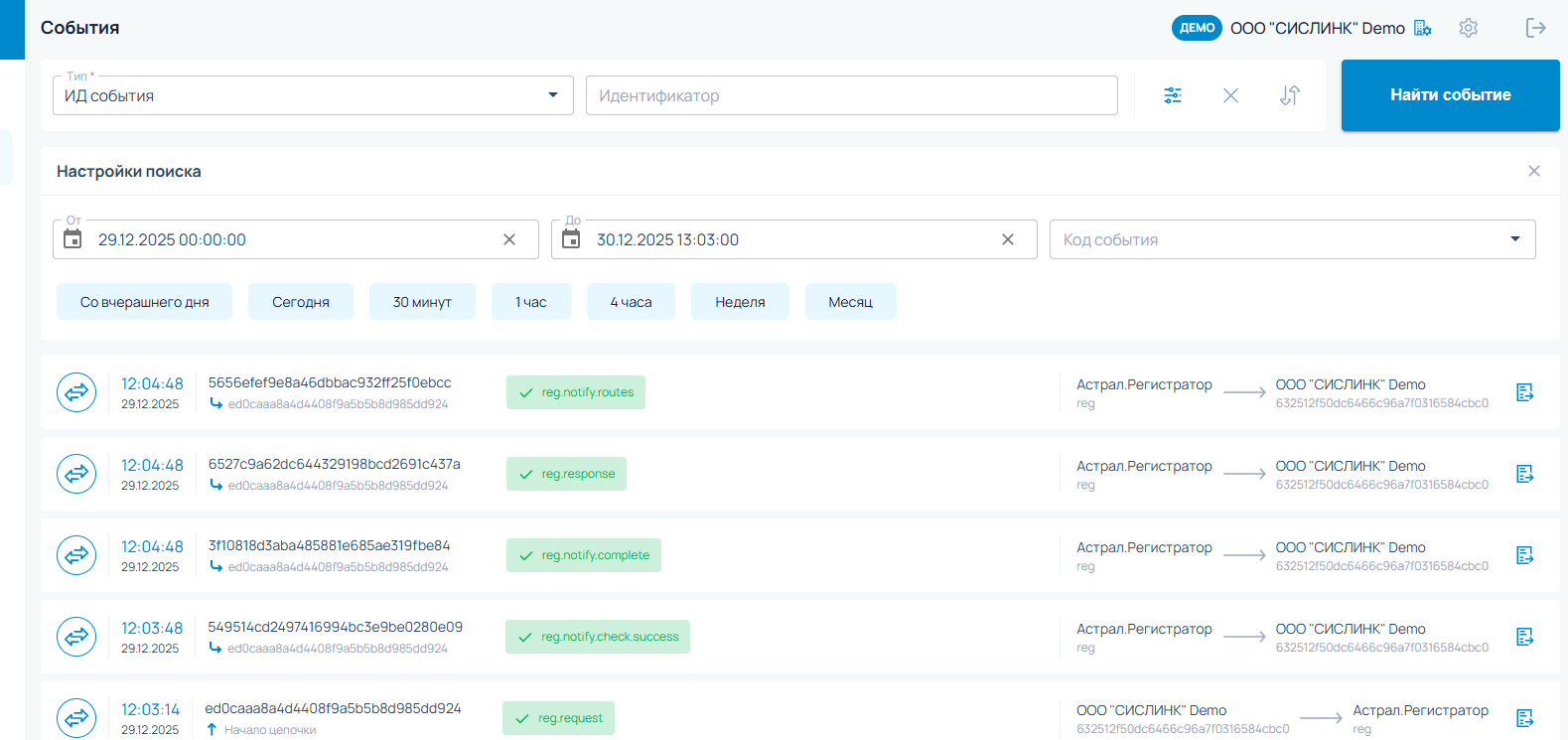The image size is (1568, 740).
Task: Click exchange arrows icon of reg.notify.routes row
Action: pyautogui.click(x=76, y=392)
